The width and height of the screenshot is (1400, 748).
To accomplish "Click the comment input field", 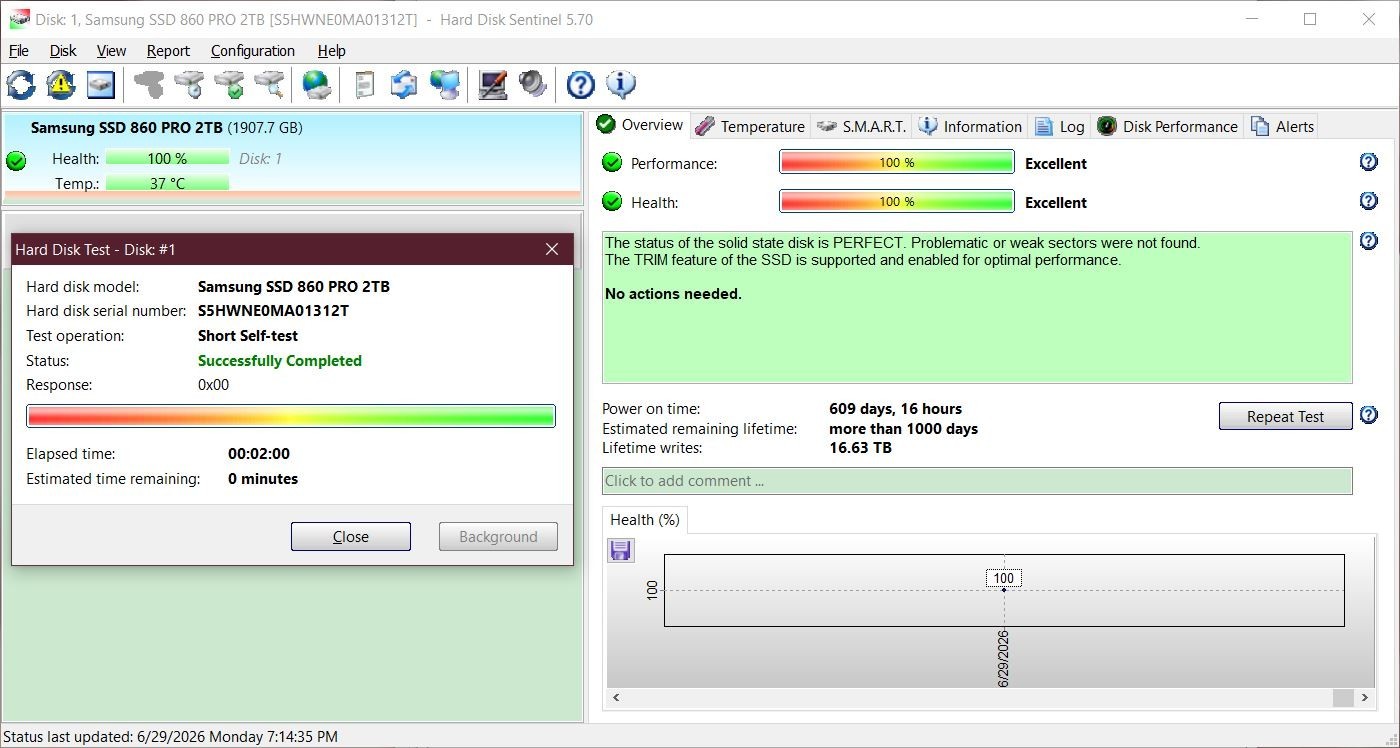I will tap(977, 480).
